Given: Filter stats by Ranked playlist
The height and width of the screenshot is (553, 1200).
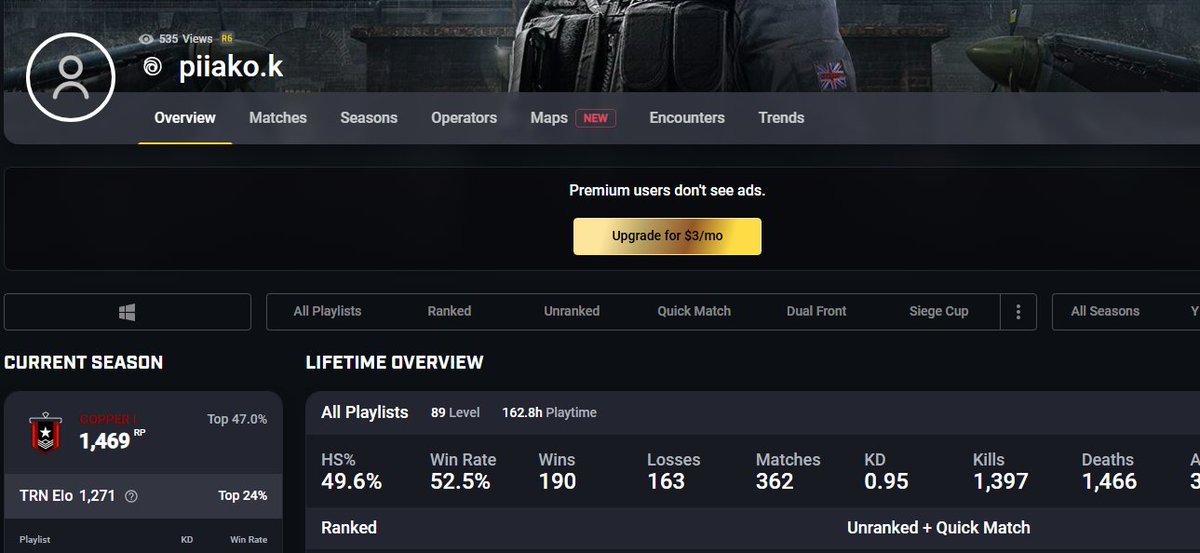Looking at the screenshot, I should point(449,311).
